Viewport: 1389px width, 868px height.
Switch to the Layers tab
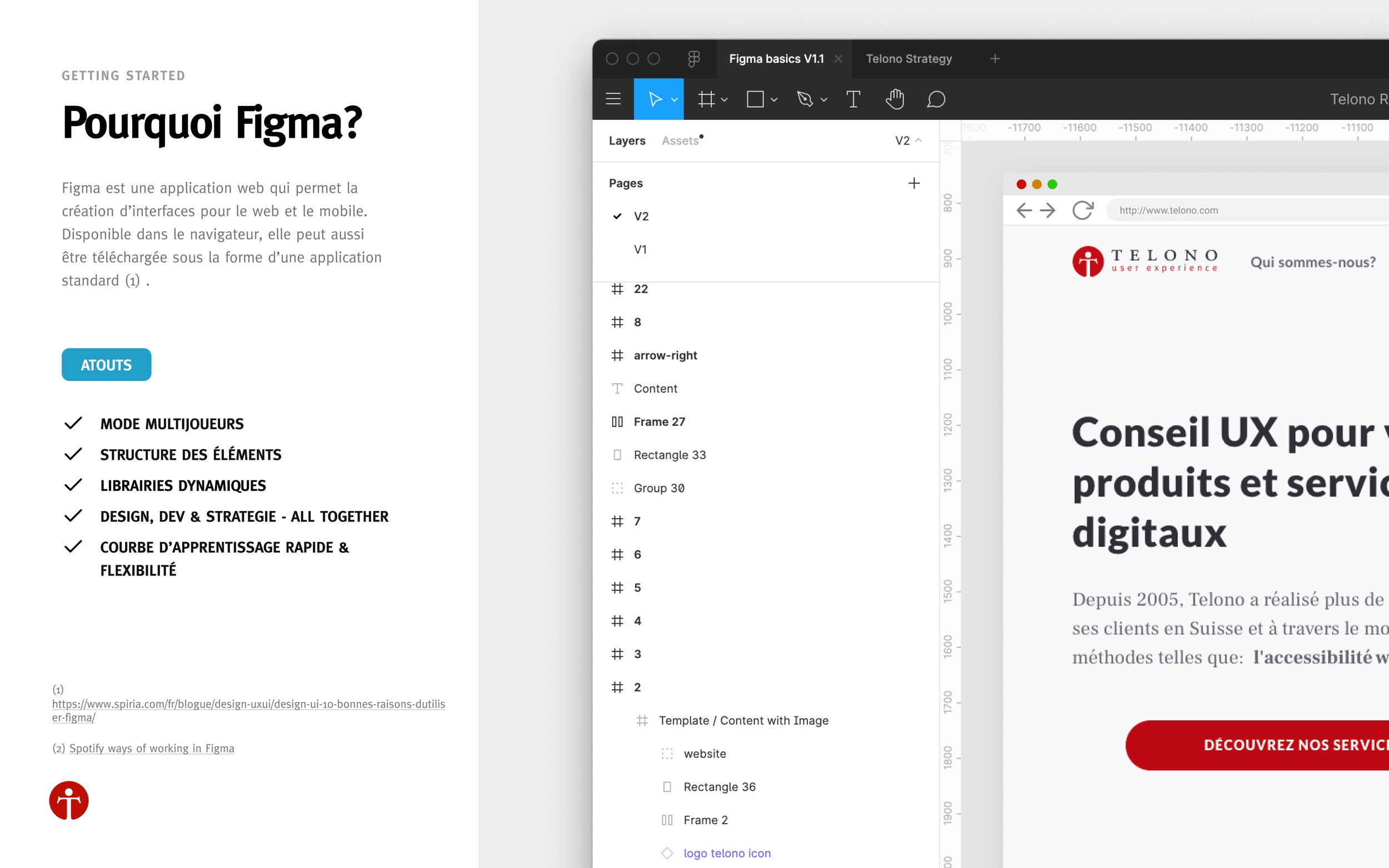[x=627, y=141]
